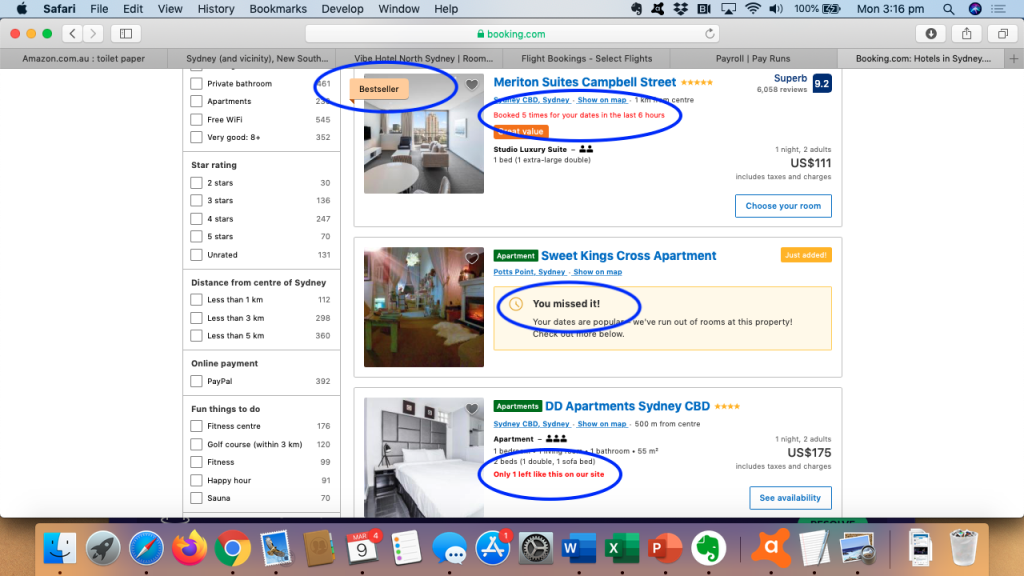The height and width of the screenshot is (576, 1024).
Task: View the DD Apartments bedroom photo
Action: pos(424,457)
